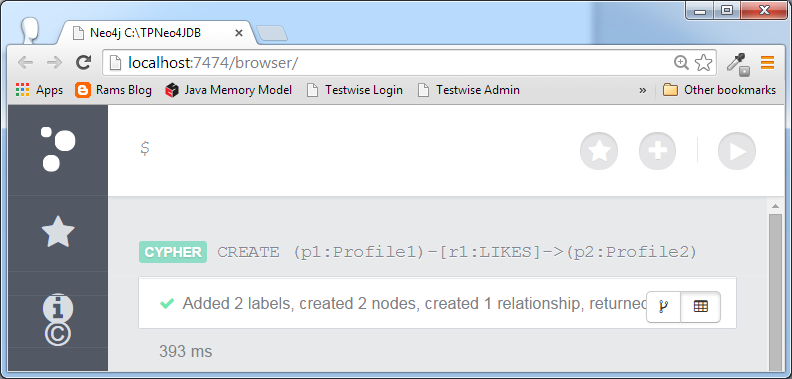Click the copyright icon in sidebar
792x379 pixels.
pos(58,334)
